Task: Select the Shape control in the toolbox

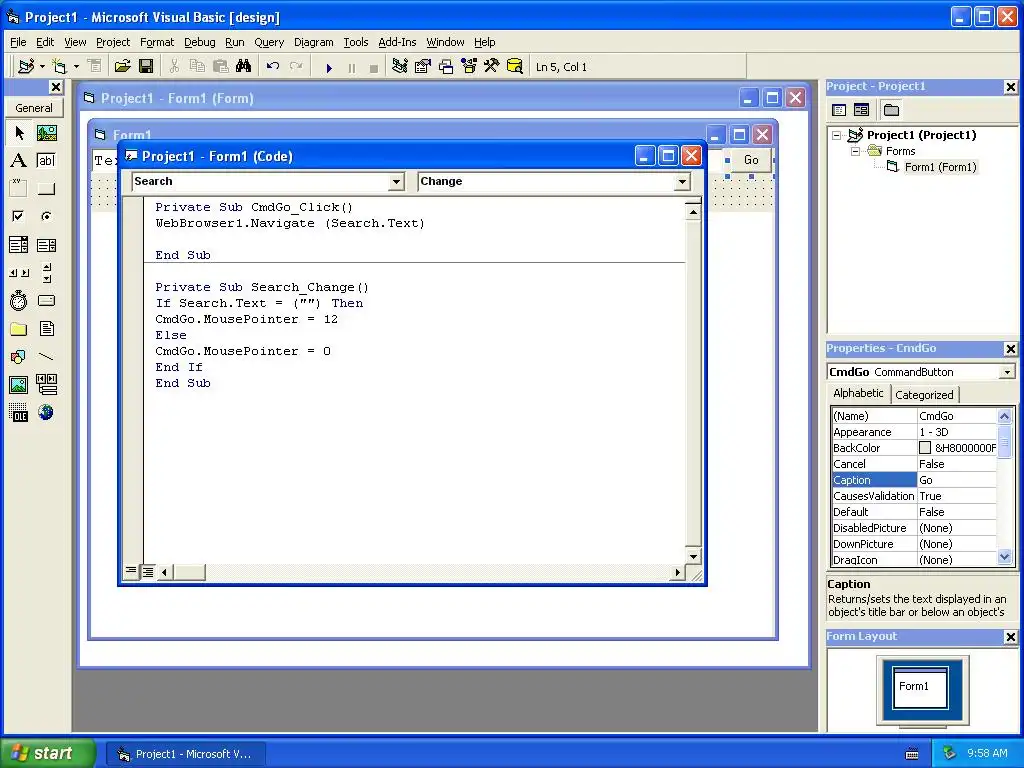Action: point(19,357)
